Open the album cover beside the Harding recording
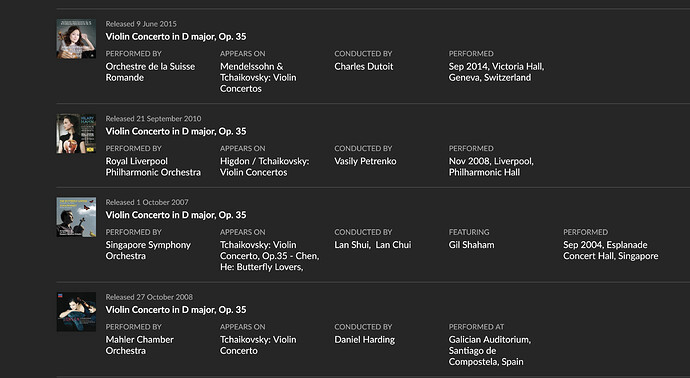The height and width of the screenshot is (378, 690). (76, 312)
